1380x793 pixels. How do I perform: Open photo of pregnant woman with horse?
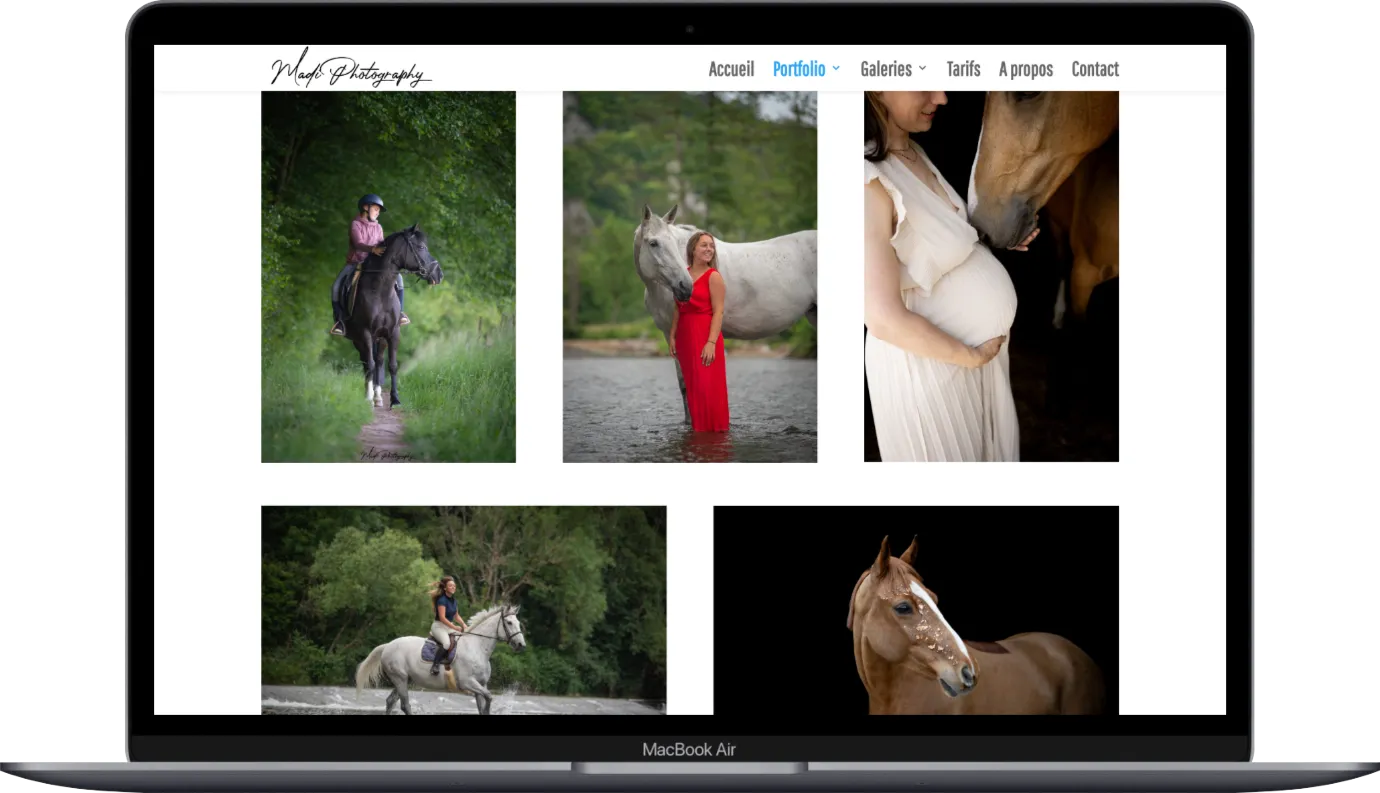click(991, 277)
